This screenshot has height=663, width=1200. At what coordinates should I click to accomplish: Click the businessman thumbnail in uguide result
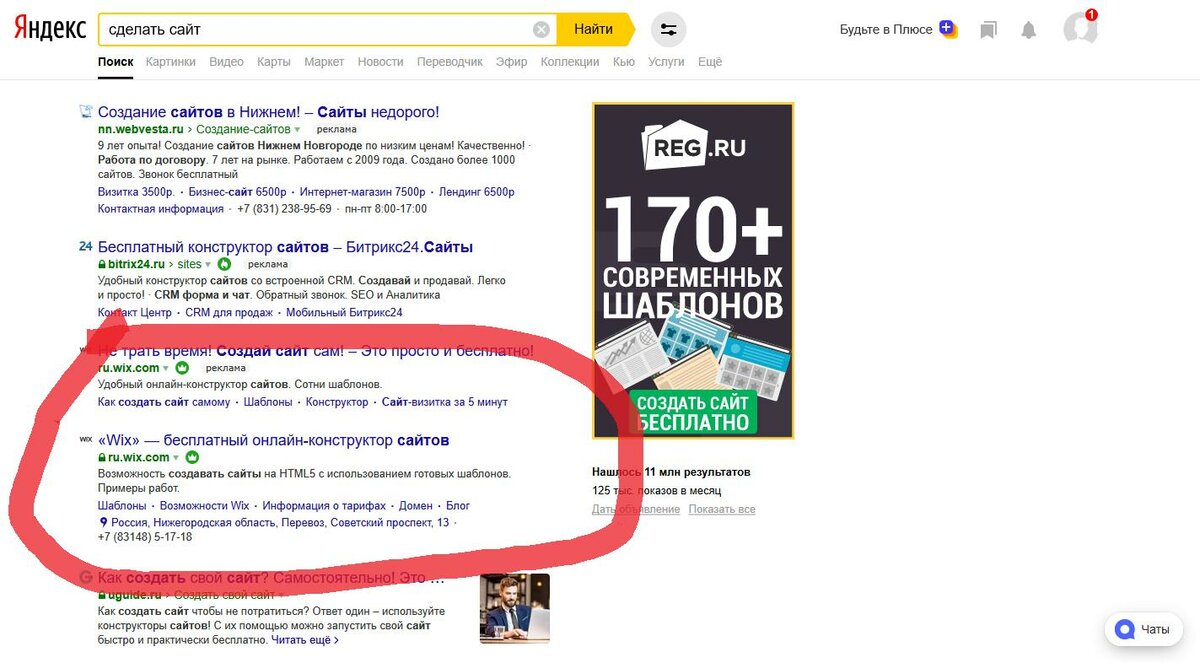click(515, 608)
